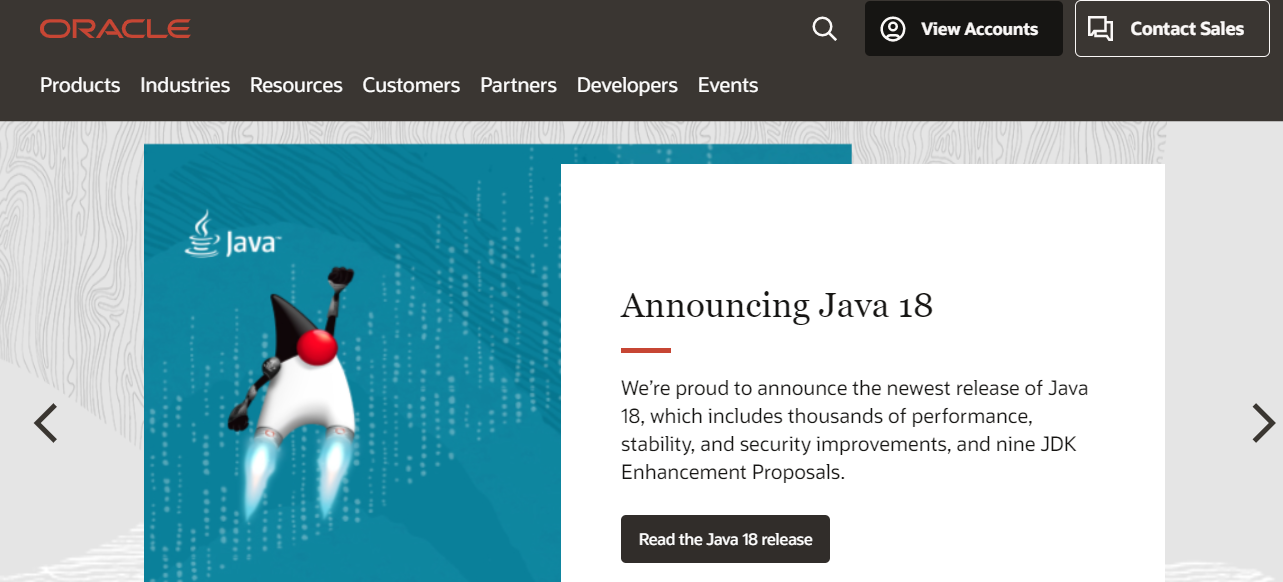This screenshot has width=1283, height=582.
Task: Go to previous carousel slide arrow
Action: (46, 423)
